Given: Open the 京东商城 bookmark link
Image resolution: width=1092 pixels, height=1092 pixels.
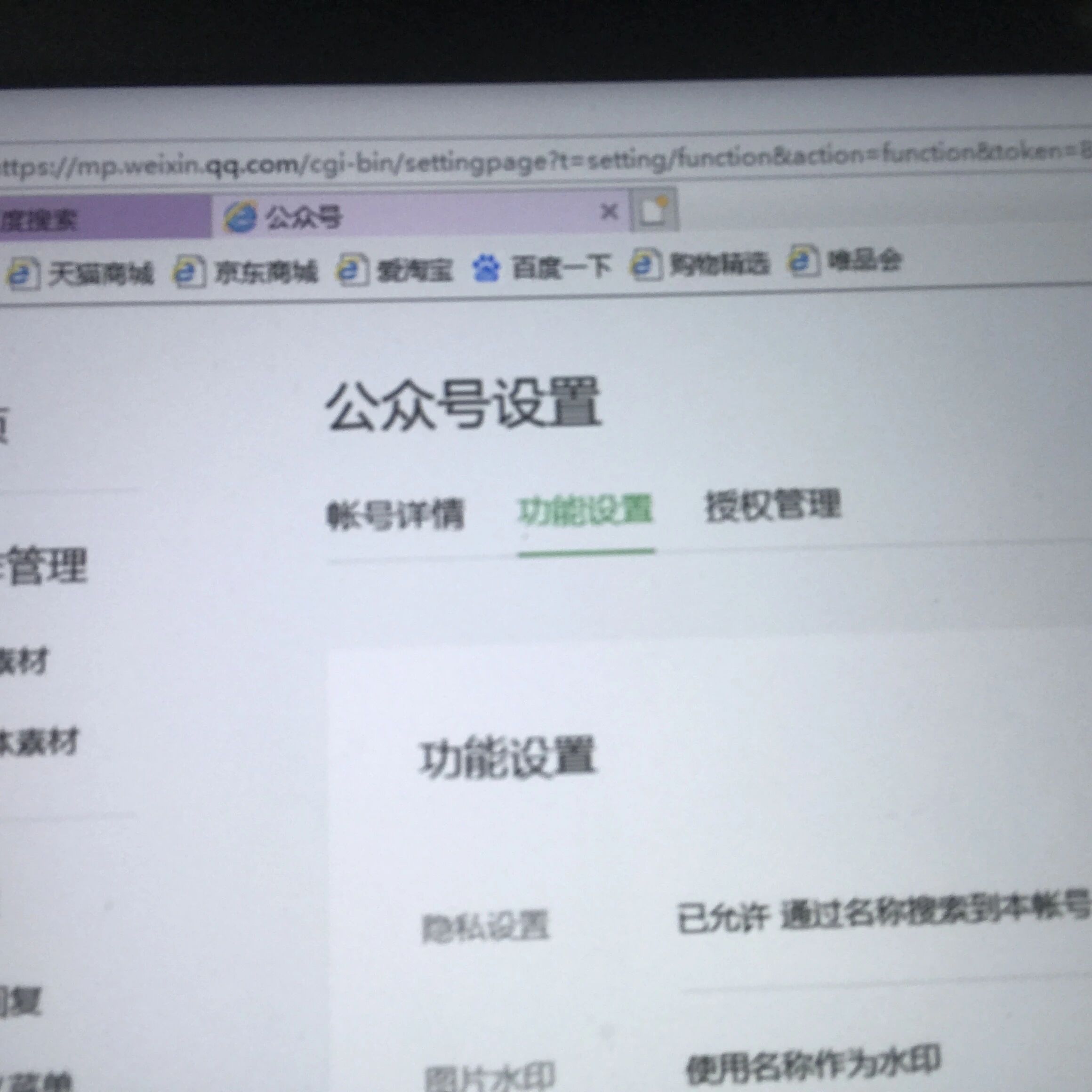Looking at the screenshot, I should pos(265,272).
